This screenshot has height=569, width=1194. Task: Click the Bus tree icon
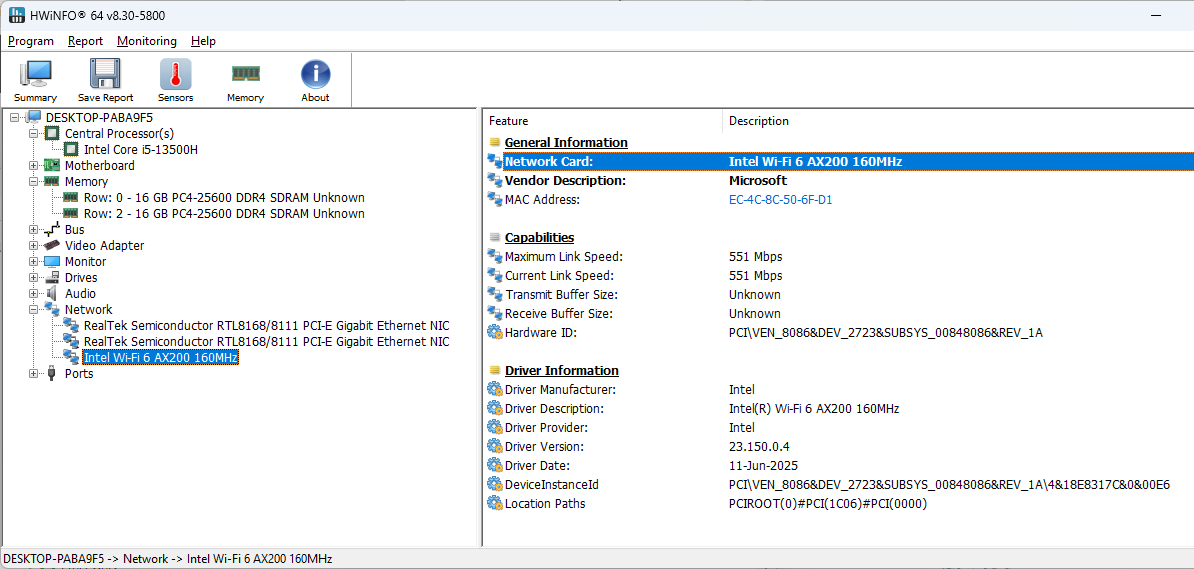coord(53,229)
